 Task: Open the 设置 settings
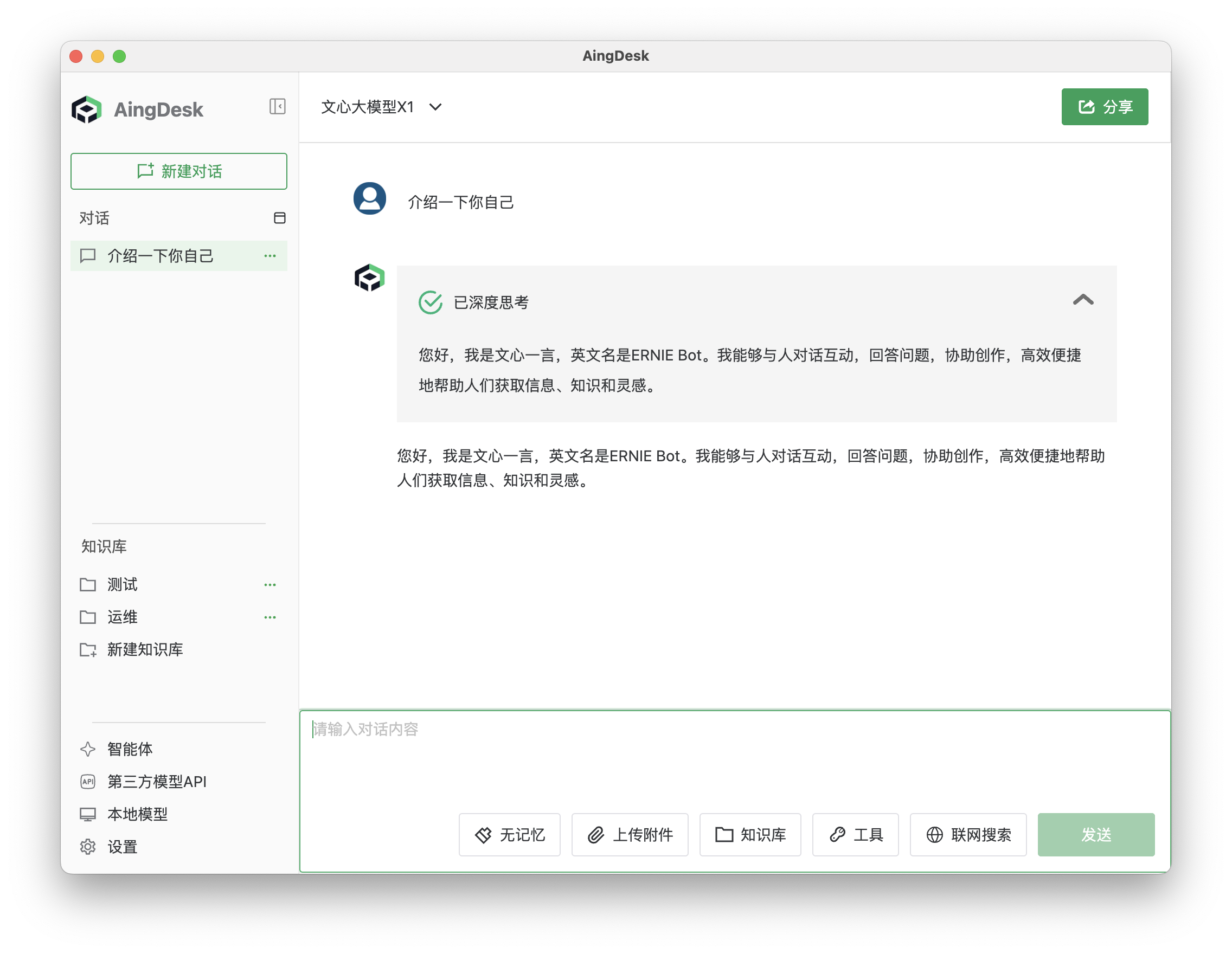121,847
